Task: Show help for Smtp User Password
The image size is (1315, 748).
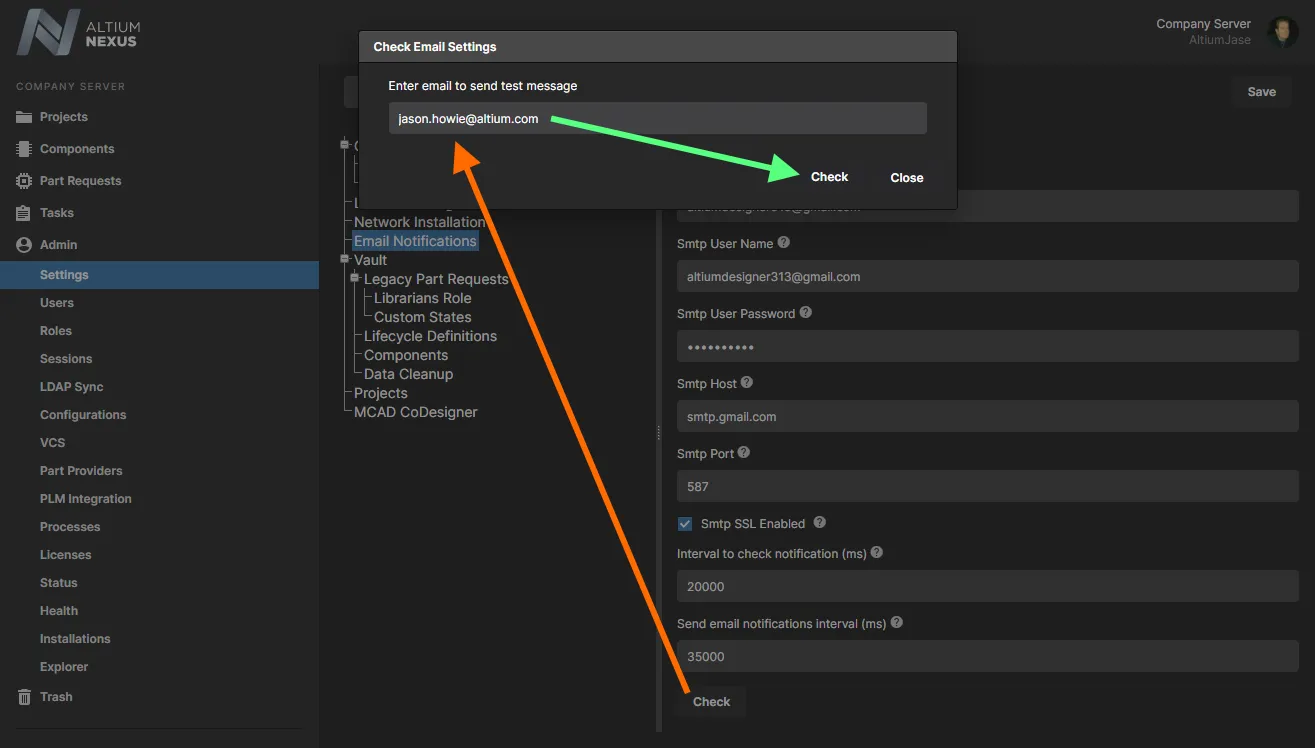Action: 806,312
